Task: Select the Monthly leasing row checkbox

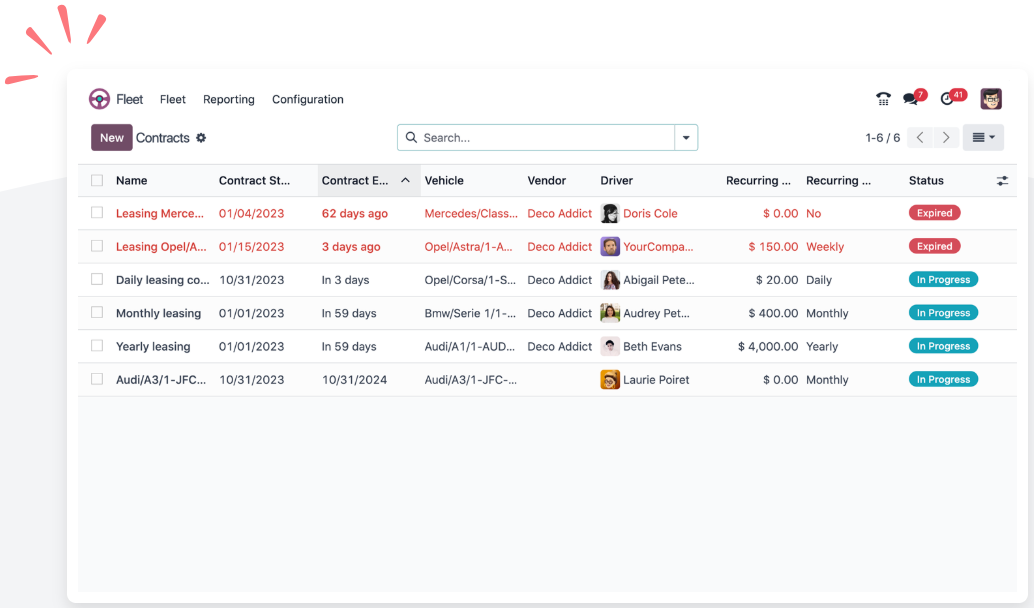Action: pos(97,313)
